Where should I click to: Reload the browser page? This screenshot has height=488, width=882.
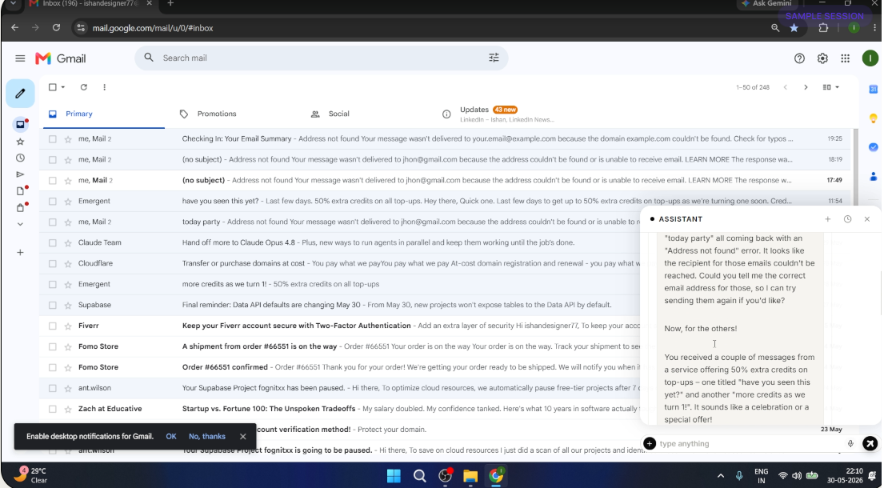click(x=56, y=28)
